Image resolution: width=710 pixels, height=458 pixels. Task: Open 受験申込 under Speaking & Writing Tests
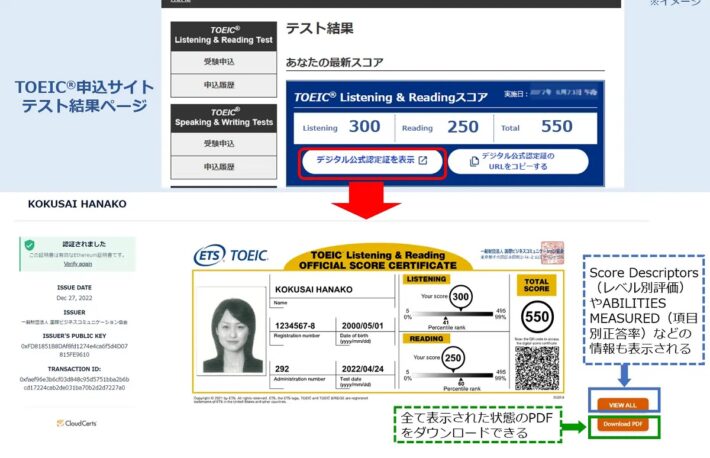click(x=224, y=144)
